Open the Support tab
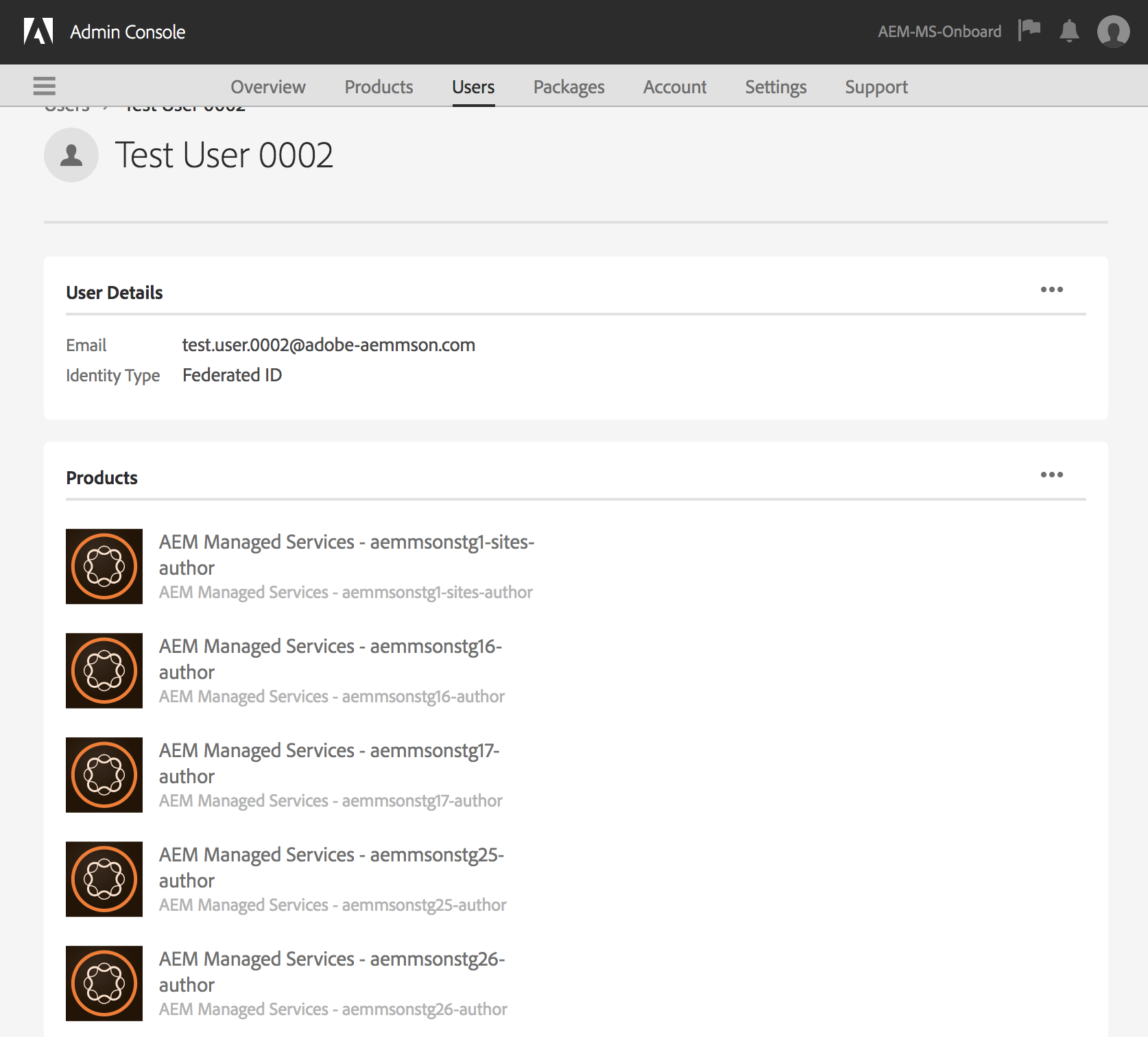Viewport: 1148px width, 1037px height. point(876,87)
